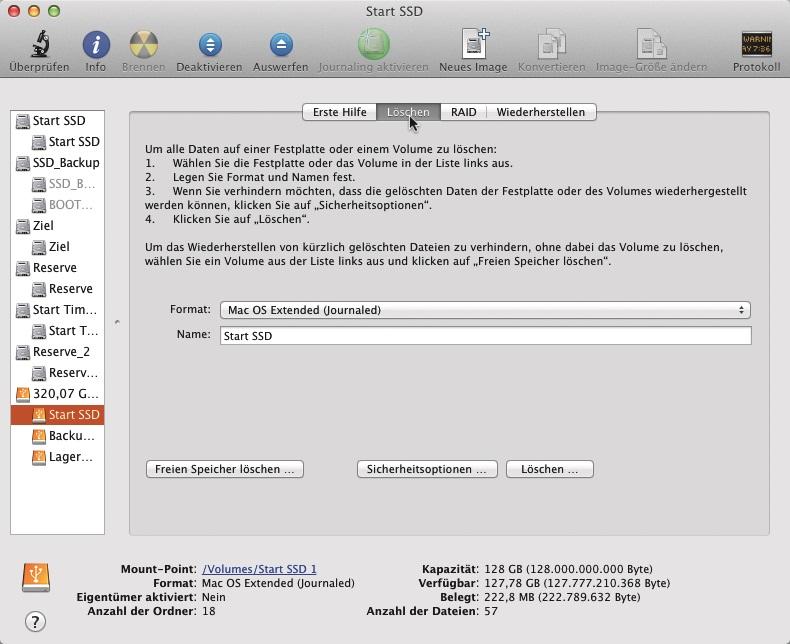Screen dimensions: 790x644
Task: Click the Anzahl der Ordner value 18
Action: point(209,612)
